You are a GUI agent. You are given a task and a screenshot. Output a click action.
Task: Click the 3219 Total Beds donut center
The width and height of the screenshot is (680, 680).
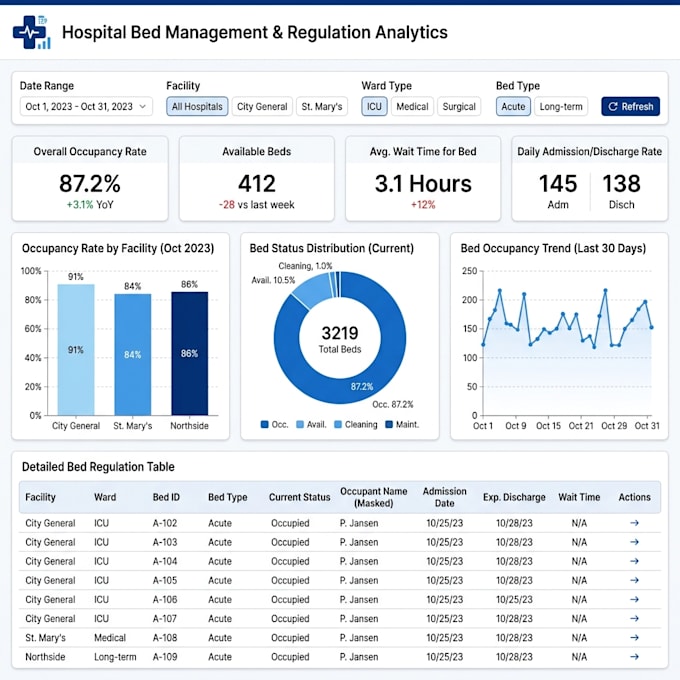coord(340,339)
